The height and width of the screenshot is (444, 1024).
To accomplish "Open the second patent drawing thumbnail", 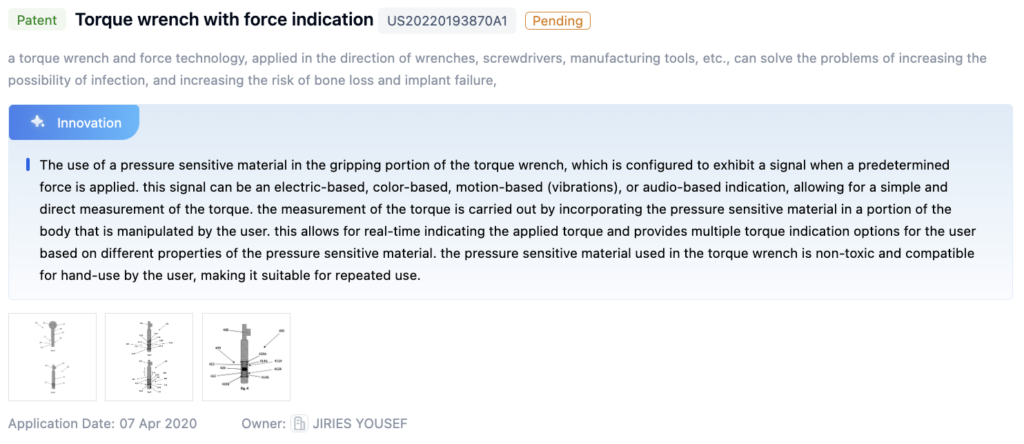I will click(149, 357).
